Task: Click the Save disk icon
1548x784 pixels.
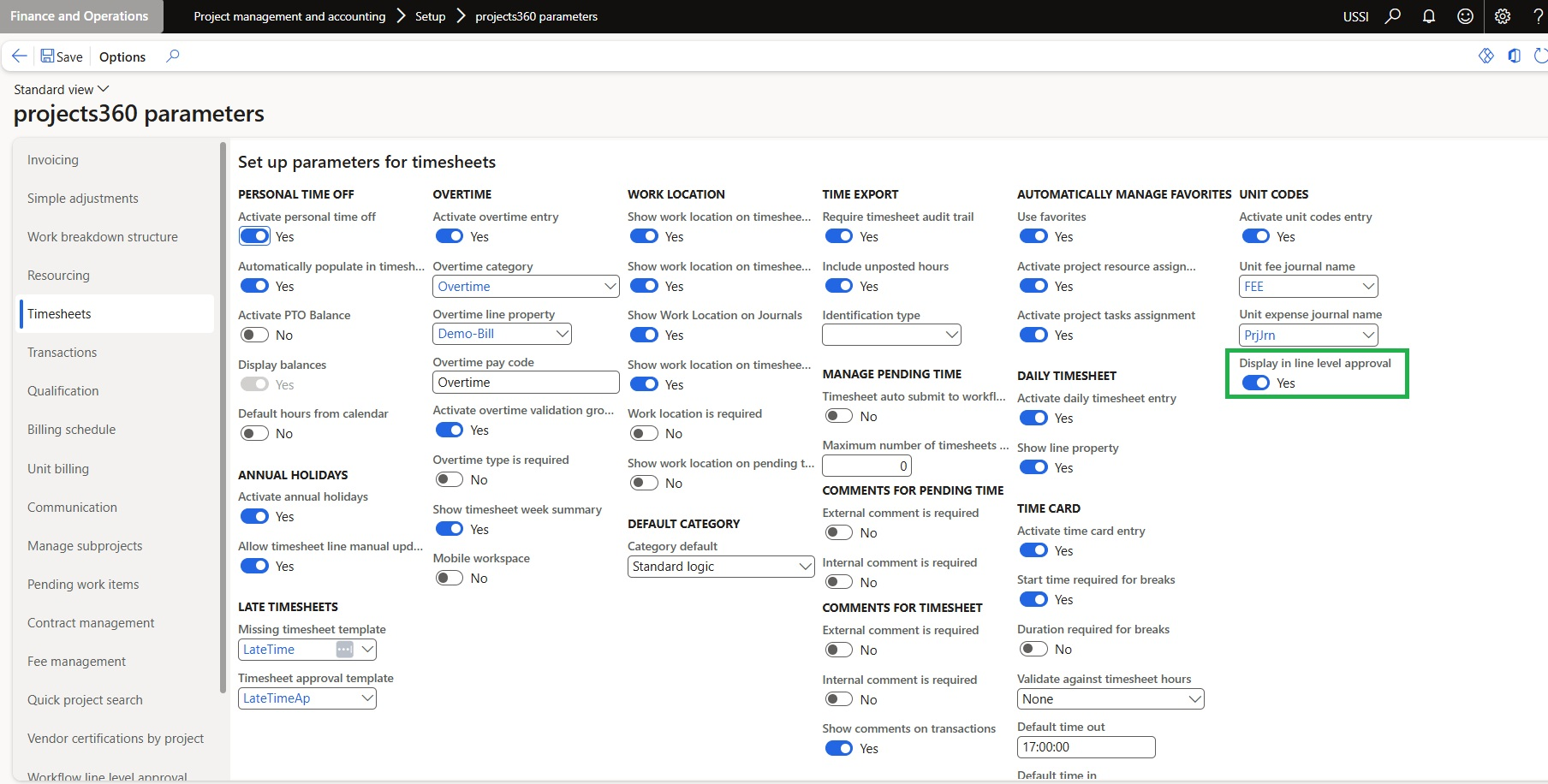Action: click(48, 56)
